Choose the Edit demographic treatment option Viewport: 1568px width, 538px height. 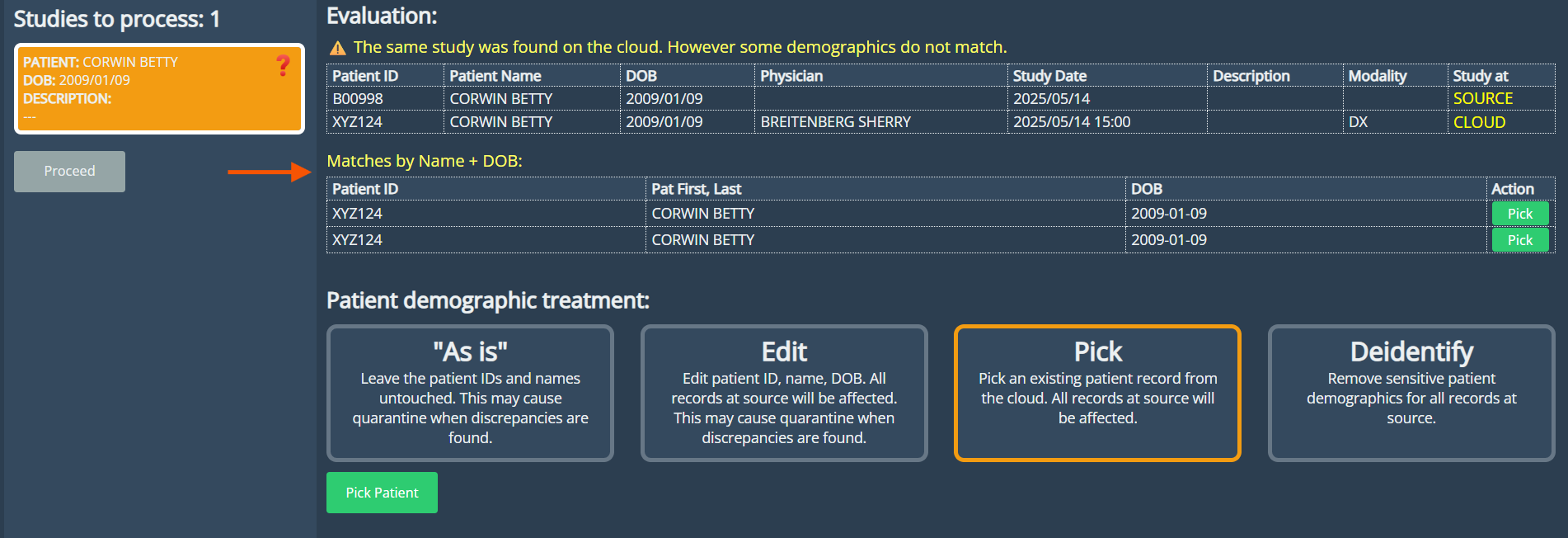[783, 393]
